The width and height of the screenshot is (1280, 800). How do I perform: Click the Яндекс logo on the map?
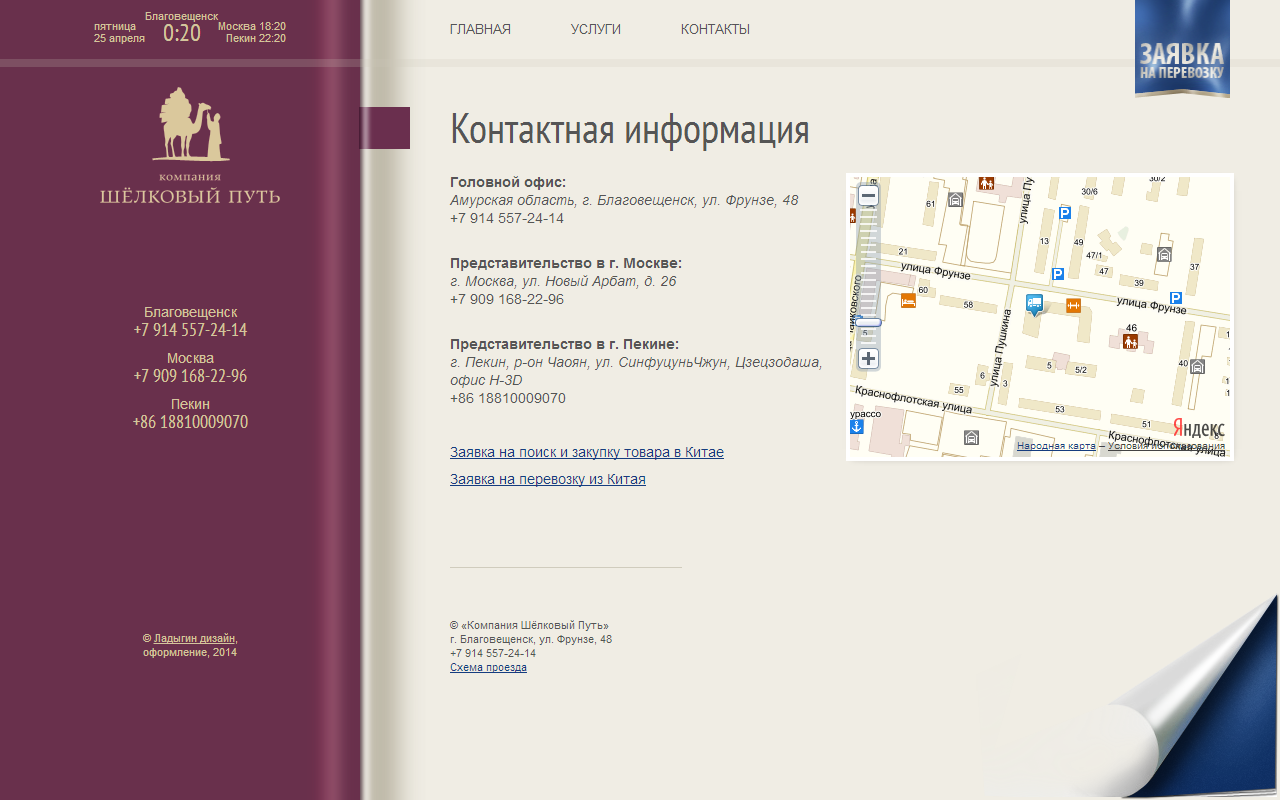point(1198,428)
